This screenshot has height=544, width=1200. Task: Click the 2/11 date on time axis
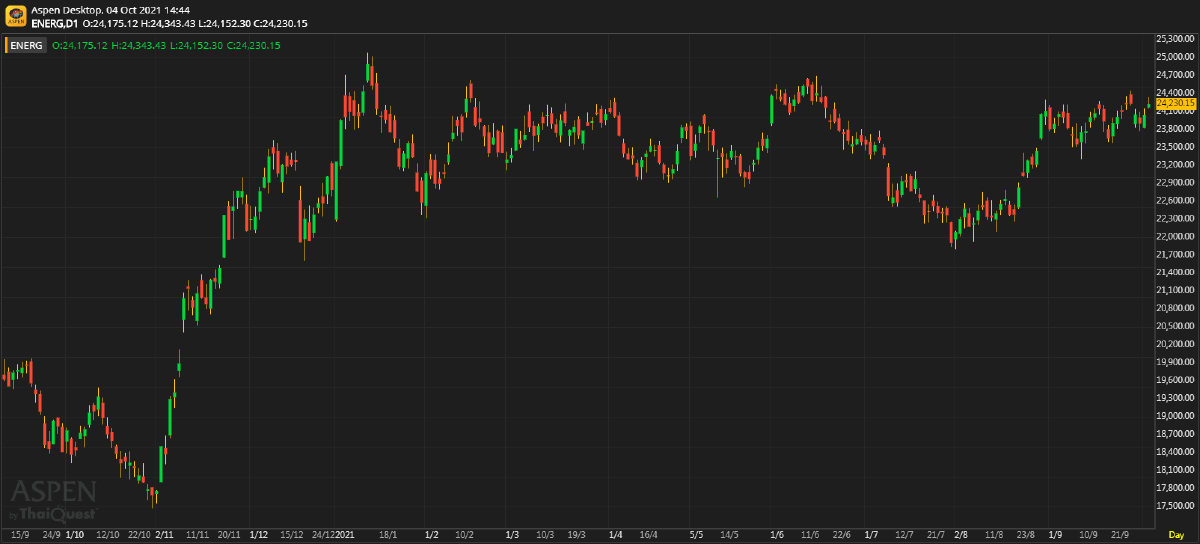point(165,535)
